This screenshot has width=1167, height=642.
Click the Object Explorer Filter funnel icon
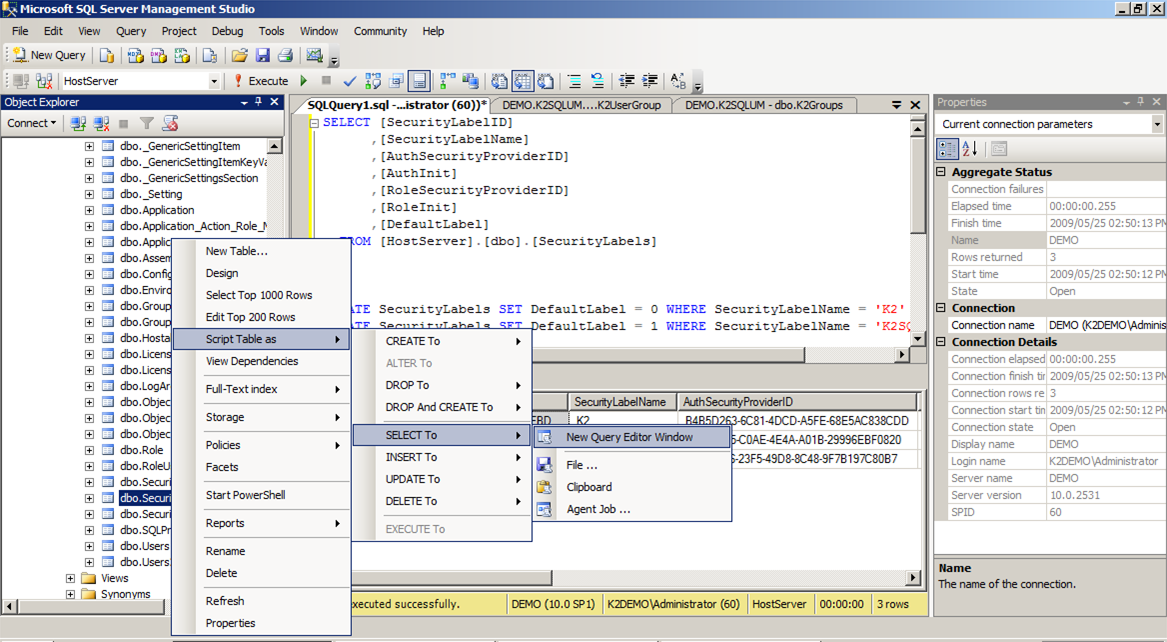[147, 123]
